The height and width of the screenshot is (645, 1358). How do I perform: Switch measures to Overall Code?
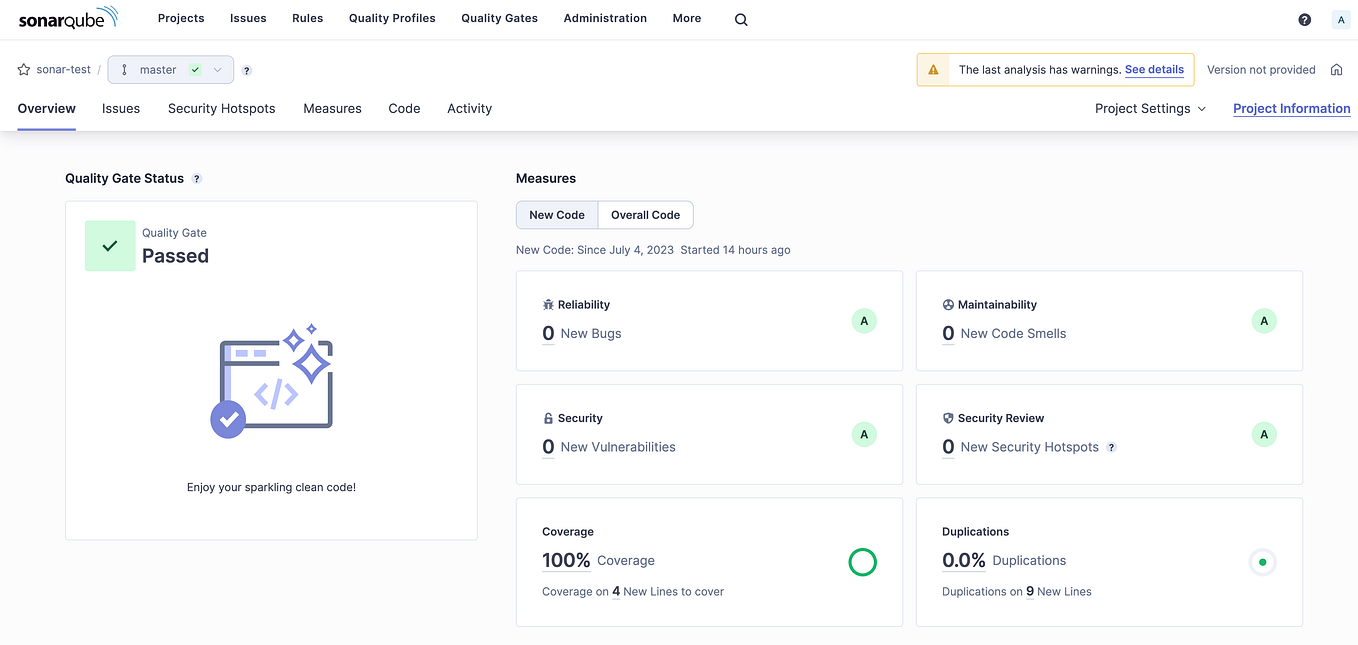645,214
